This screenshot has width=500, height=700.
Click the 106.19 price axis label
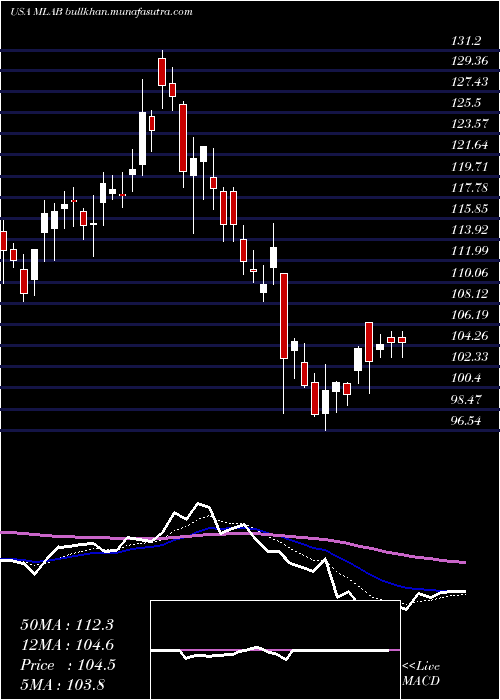[469, 315]
